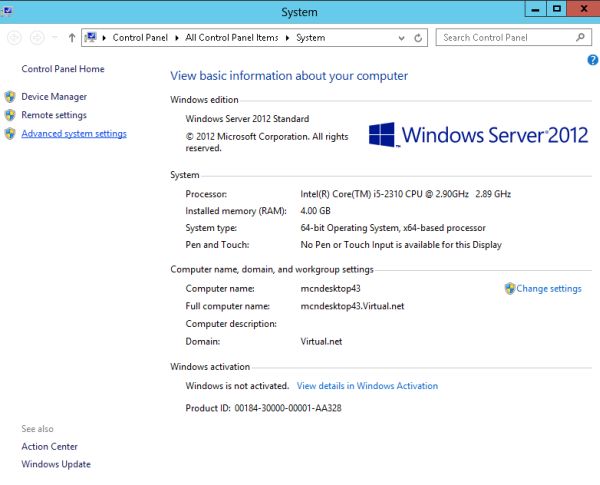Select System in the breadcrumb path

[311, 38]
